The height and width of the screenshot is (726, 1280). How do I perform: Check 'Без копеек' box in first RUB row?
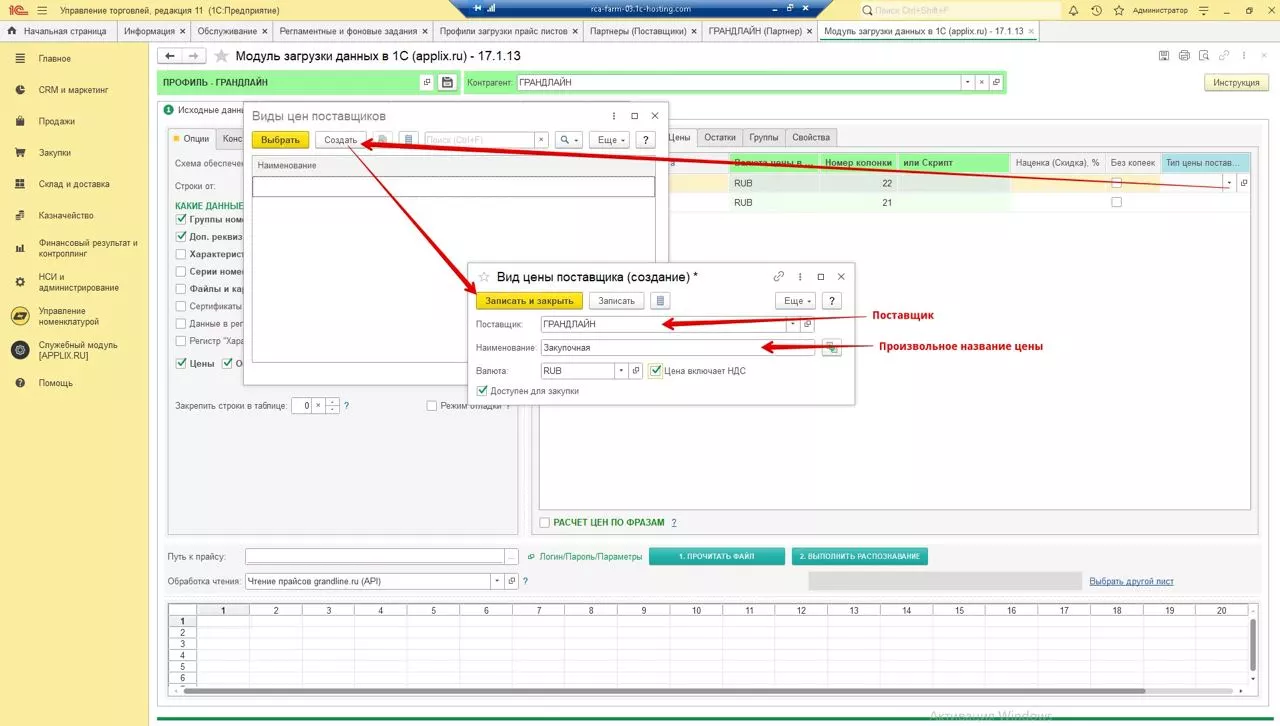1116,183
